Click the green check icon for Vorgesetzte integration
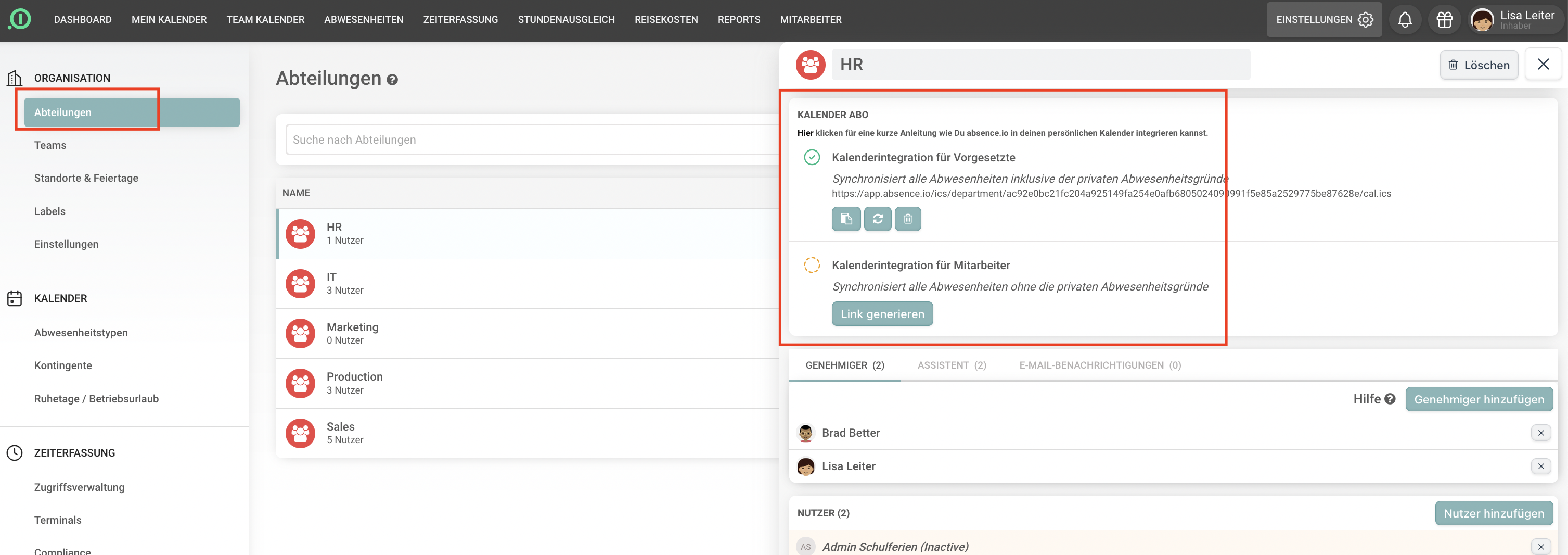 point(812,157)
